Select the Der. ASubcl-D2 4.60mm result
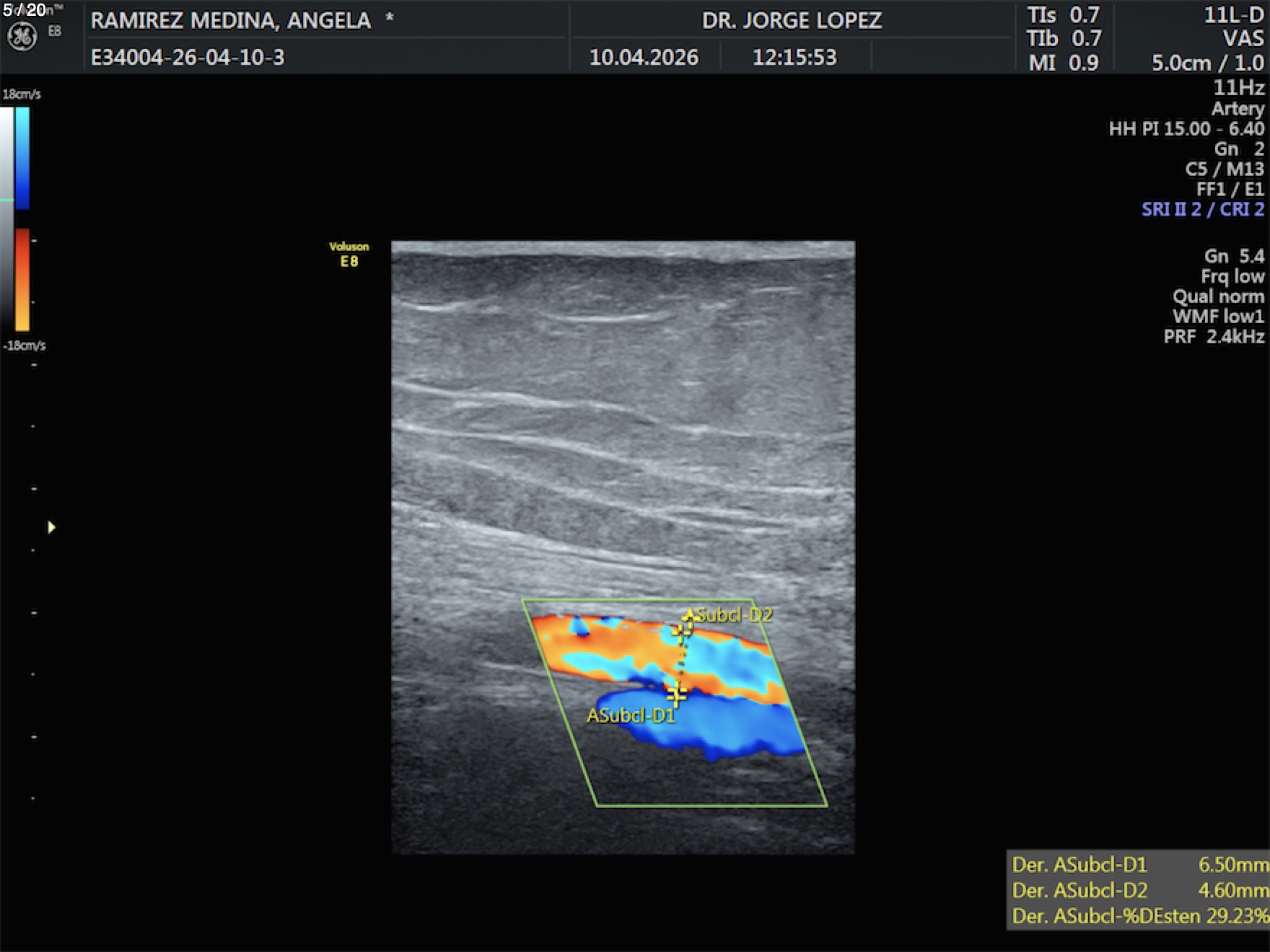Image resolution: width=1270 pixels, height=952 pixels. [x=1139, y=890]
